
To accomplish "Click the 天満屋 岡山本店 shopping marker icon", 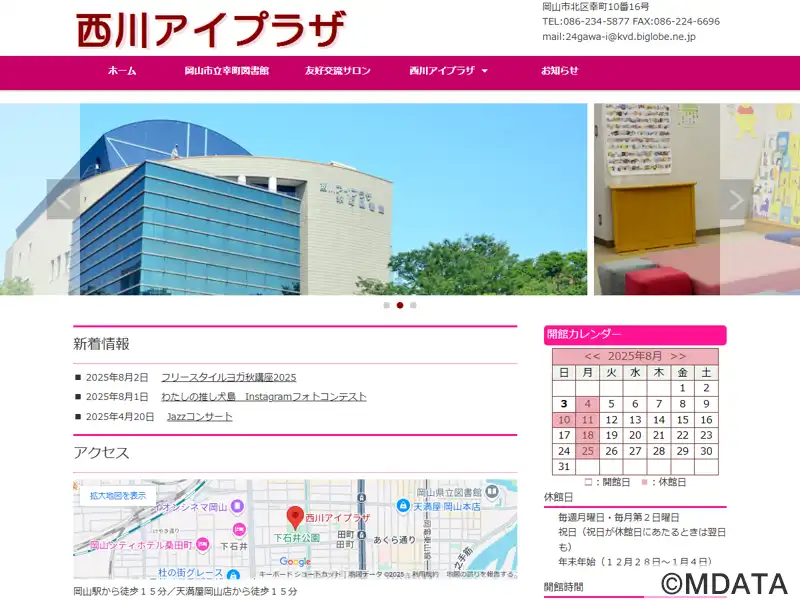I will click(403, 506).
